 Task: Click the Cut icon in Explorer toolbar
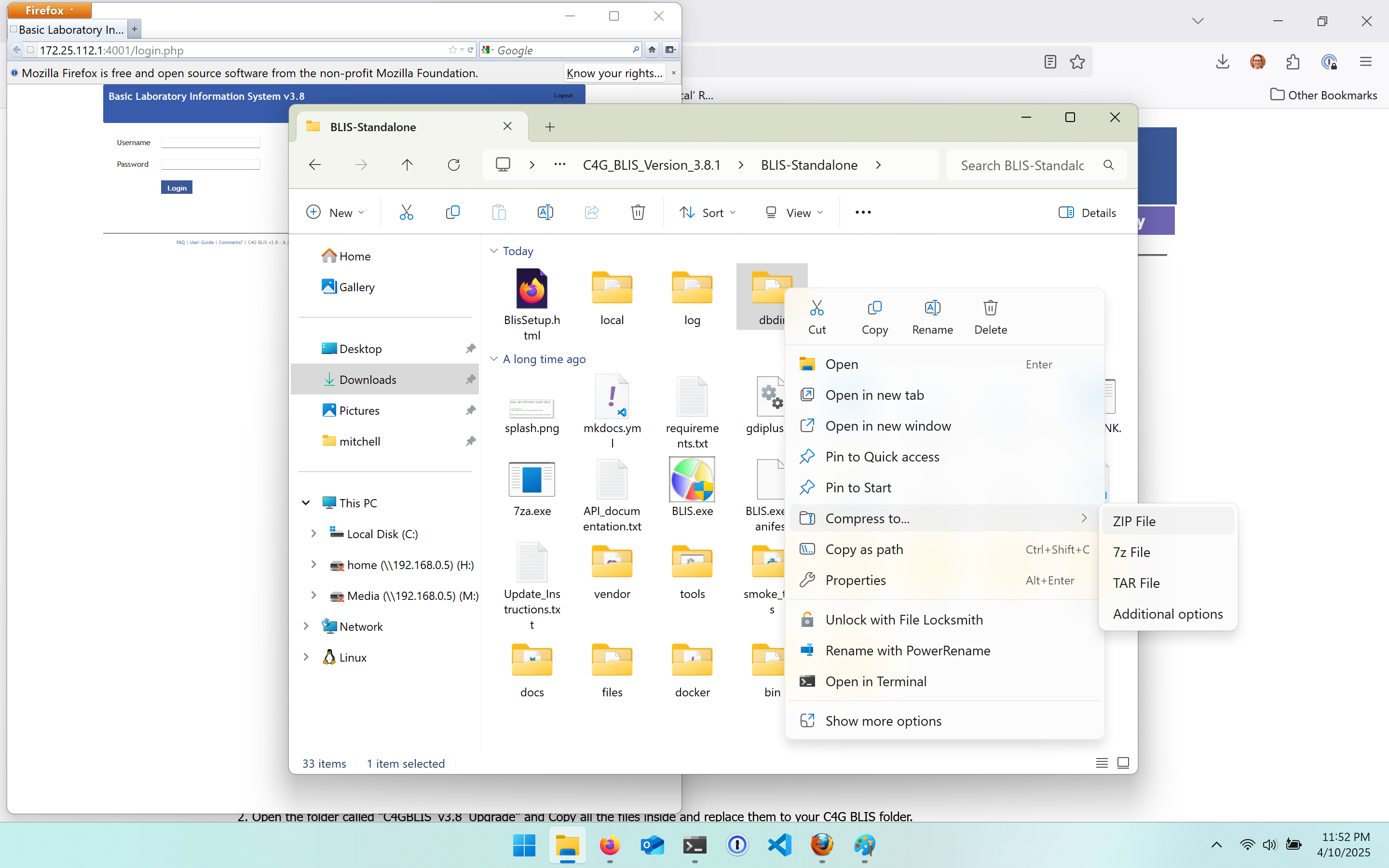click(407, 212)
